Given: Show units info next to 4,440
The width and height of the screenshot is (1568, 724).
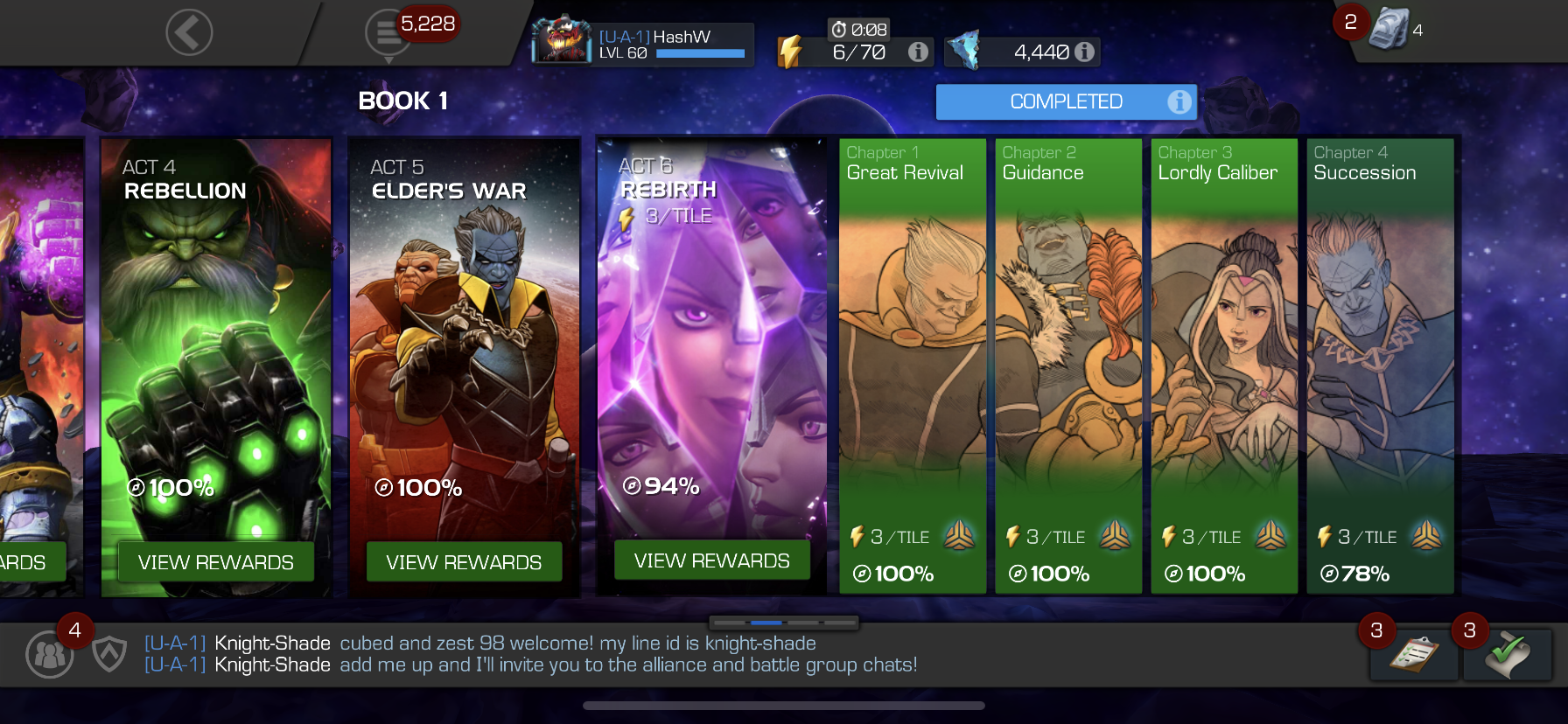Looking at the screenshot, I should 1084,52.
